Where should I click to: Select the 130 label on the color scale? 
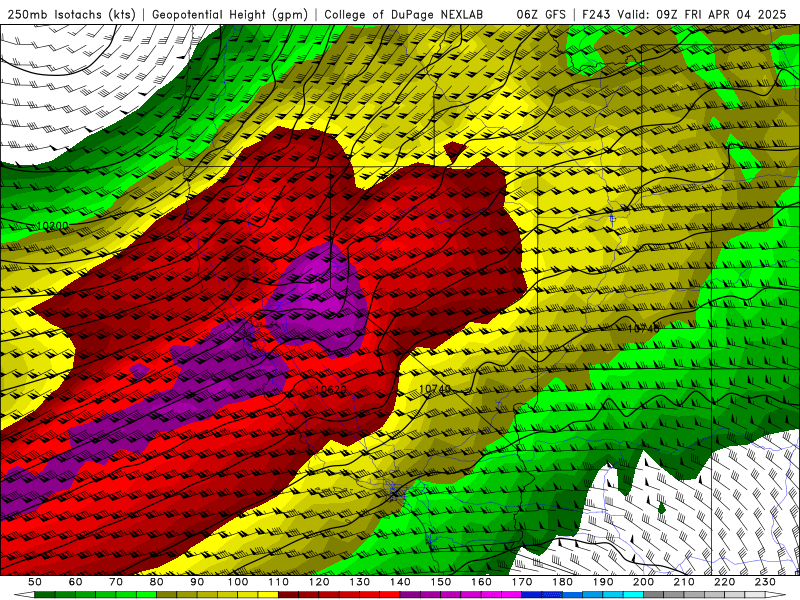360,582
